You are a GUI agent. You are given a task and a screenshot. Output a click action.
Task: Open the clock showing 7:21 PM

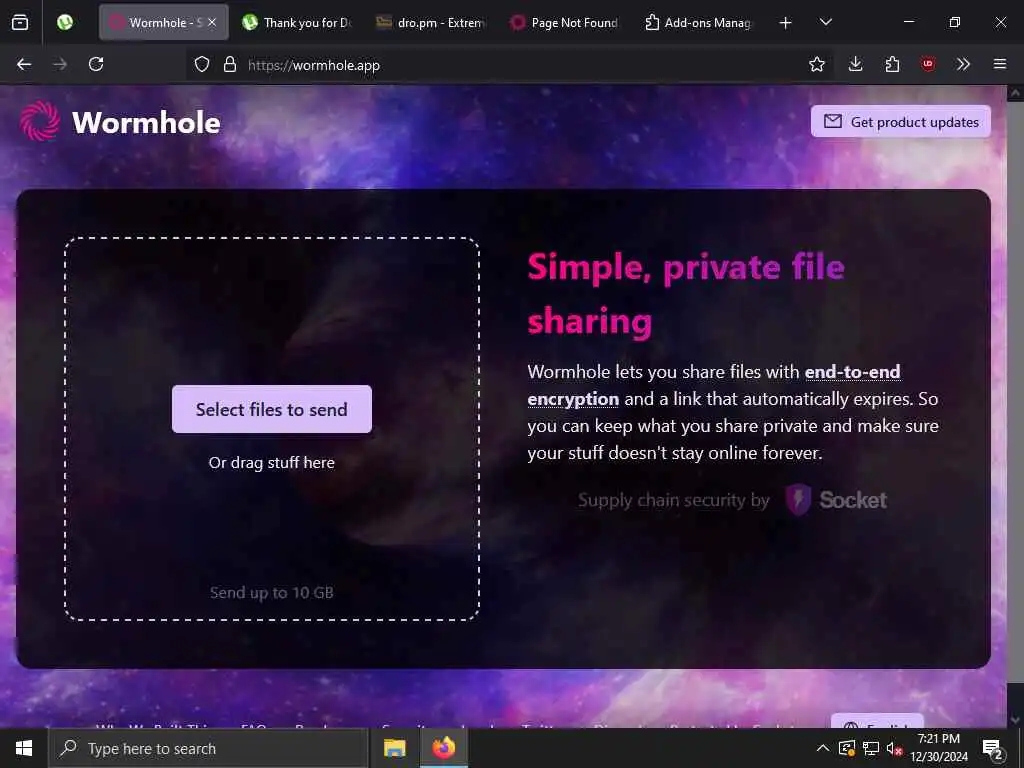939,748
